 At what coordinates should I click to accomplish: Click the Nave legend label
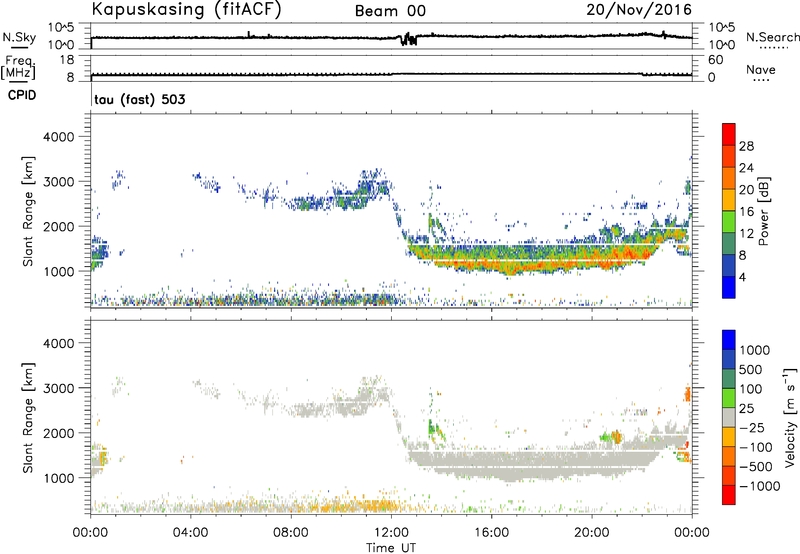pyautogui.click(x=760, y=69)
